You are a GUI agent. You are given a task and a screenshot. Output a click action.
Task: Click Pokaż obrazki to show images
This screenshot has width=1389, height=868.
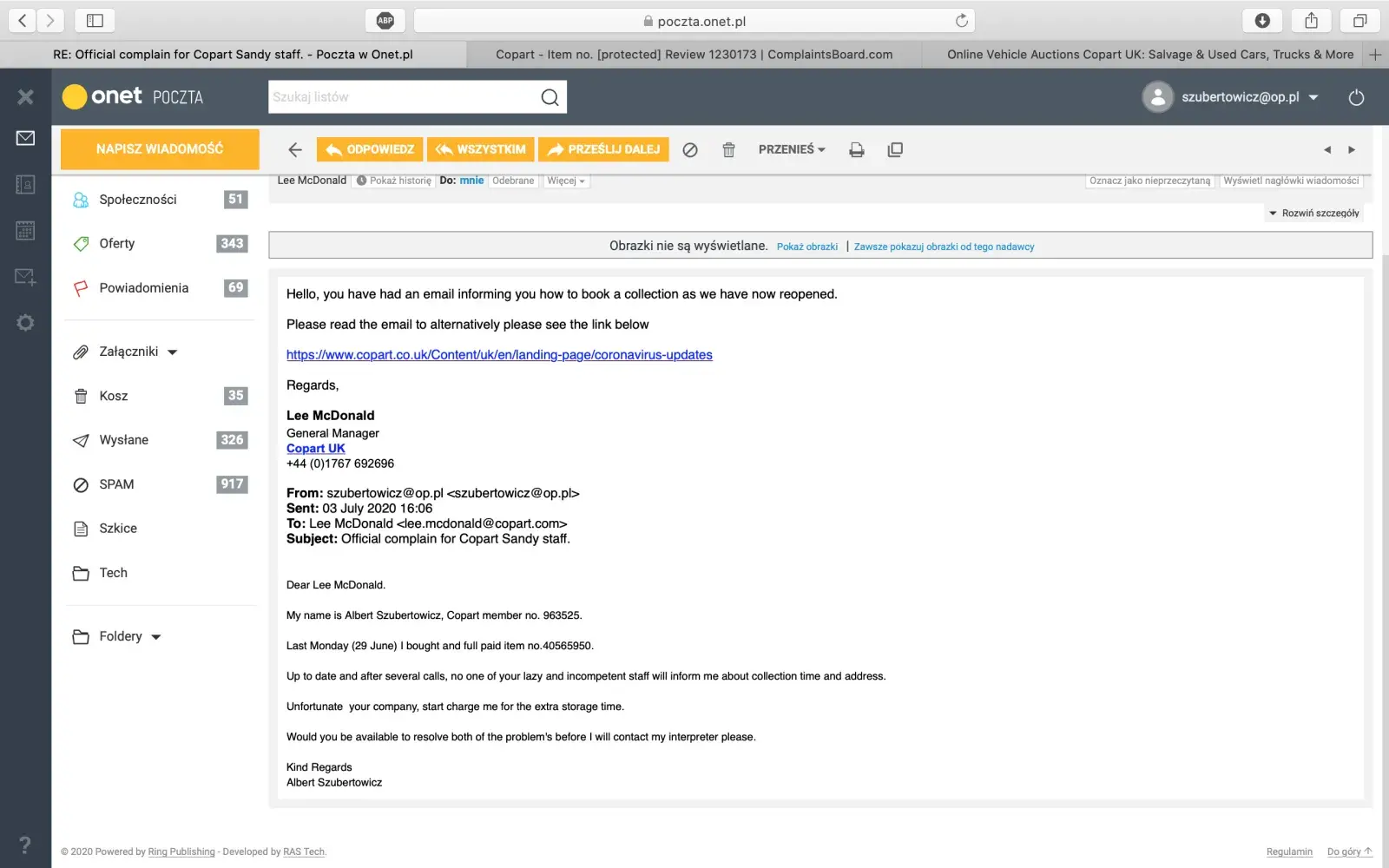tap(806, 247)
